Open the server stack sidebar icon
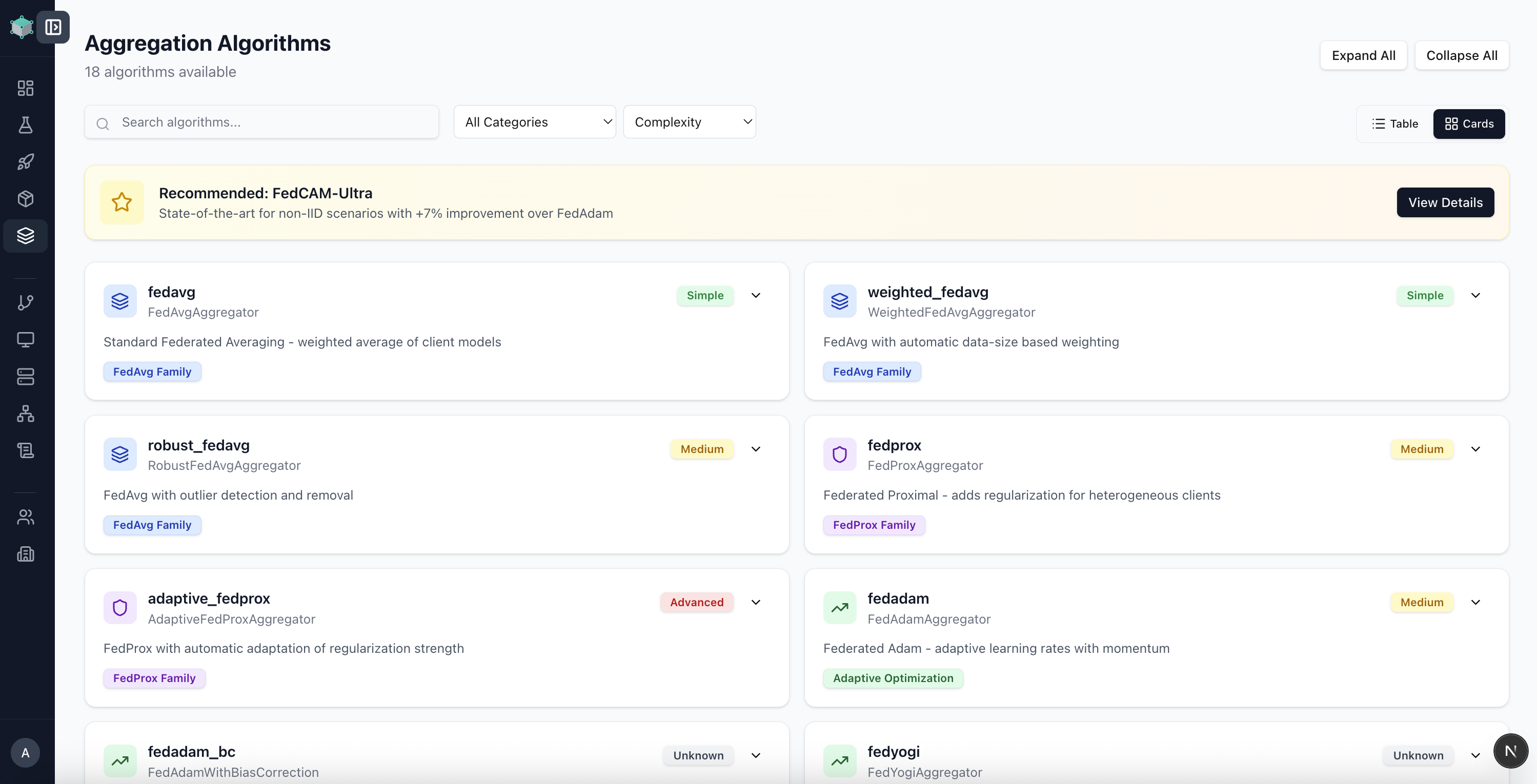Viewport: 1537px width, 784px height. (25, 377)
